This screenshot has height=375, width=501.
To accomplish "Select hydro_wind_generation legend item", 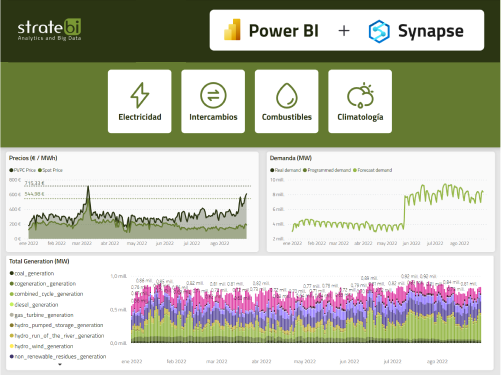I will [x=41, y=346].
